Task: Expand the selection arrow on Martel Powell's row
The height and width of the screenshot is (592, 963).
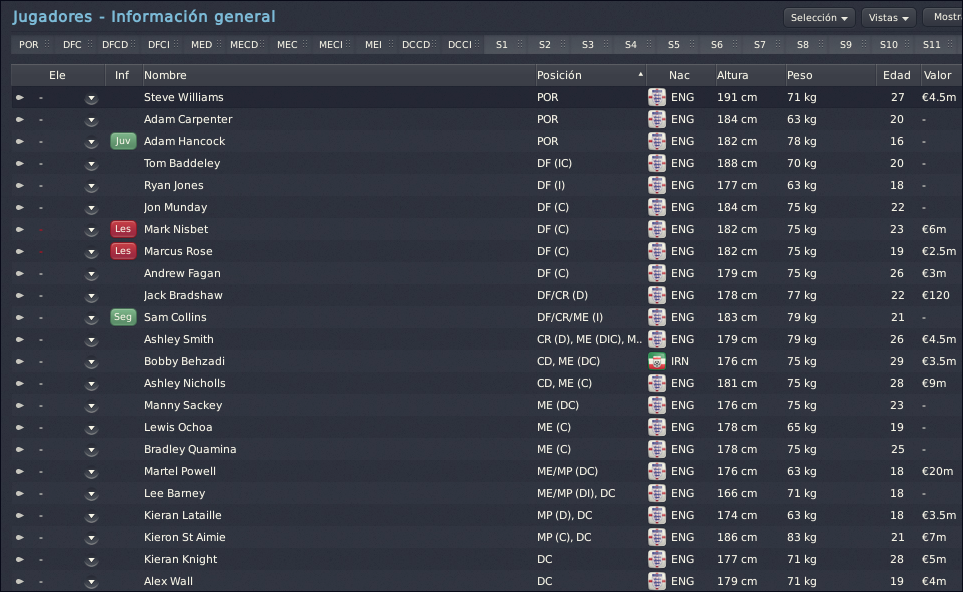Action: coord(91,472)
